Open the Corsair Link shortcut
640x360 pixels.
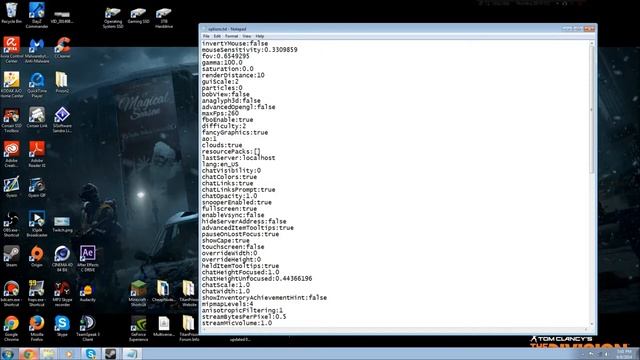coord(37,117)
